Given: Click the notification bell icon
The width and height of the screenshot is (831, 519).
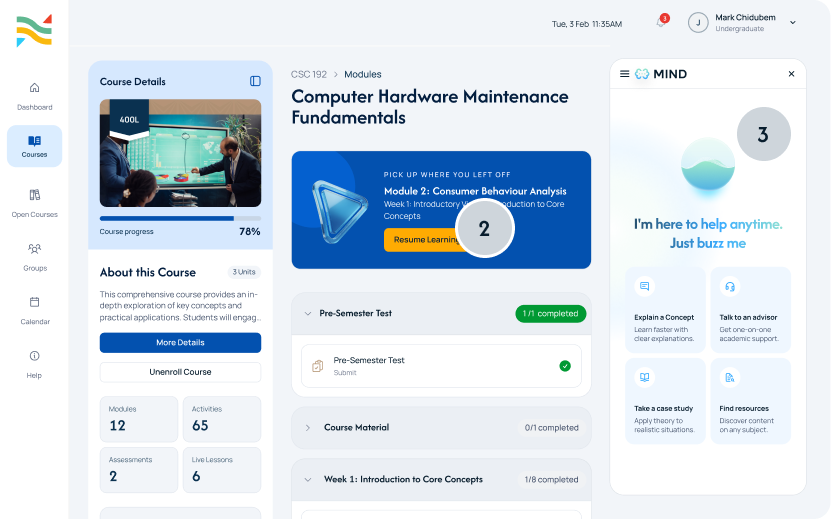Looking at the screenshot, I should coord(661,22).
